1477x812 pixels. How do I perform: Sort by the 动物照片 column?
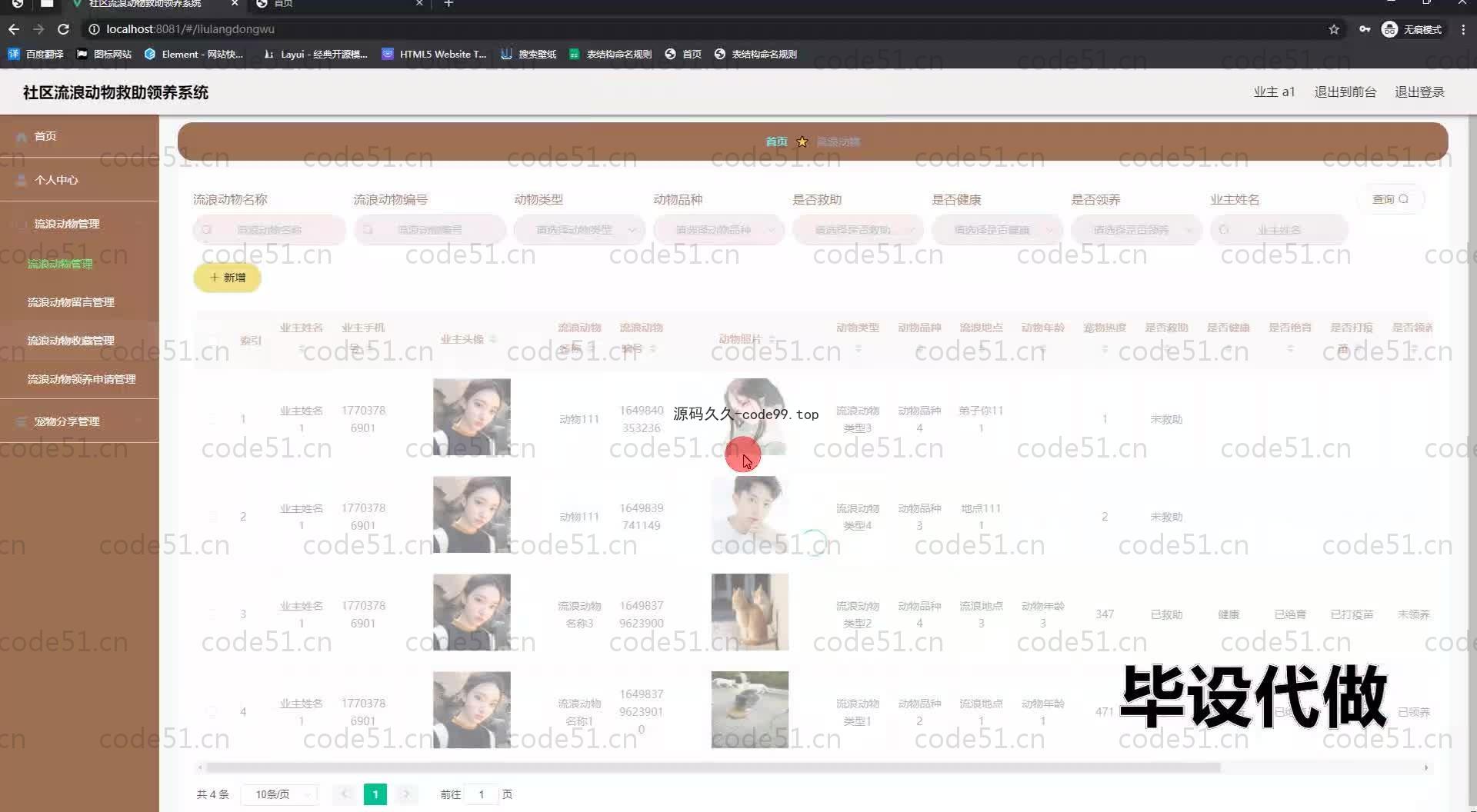pos(772,339)
